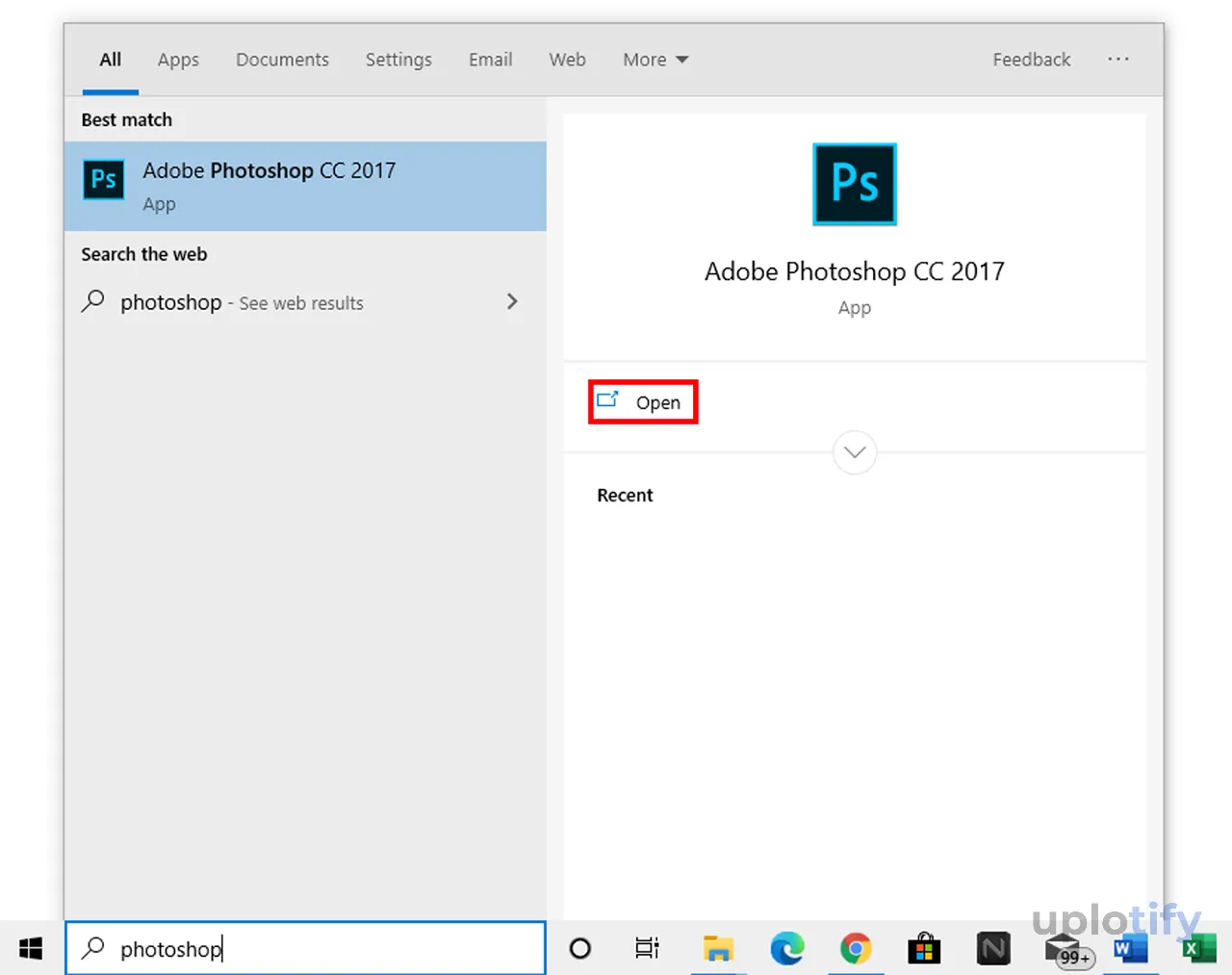Open the Notion app from the taskbar
Screen dimensions: 1232x975
point(993,949)
